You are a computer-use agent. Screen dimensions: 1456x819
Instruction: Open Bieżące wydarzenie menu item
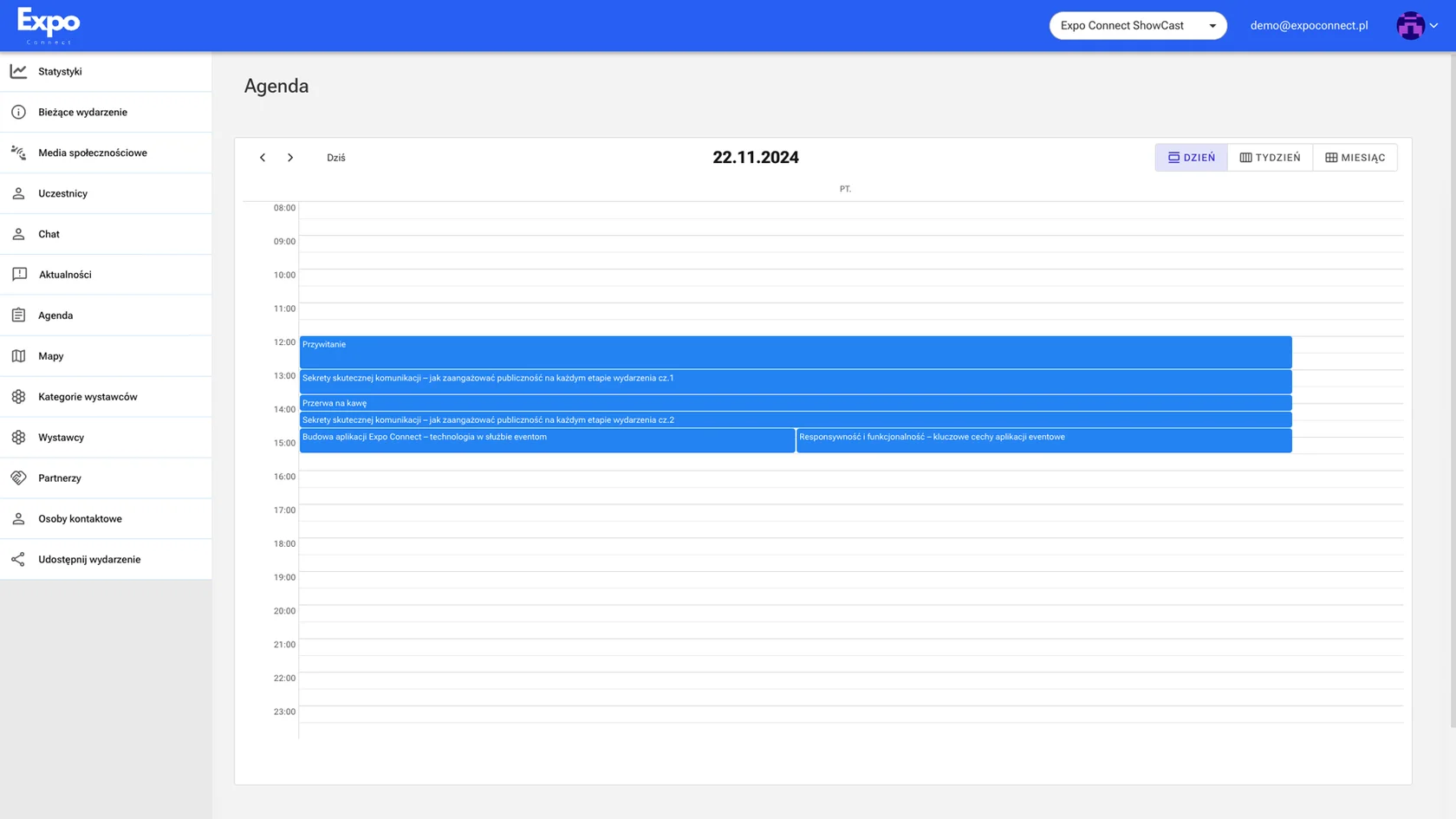(x=106, y=112)
